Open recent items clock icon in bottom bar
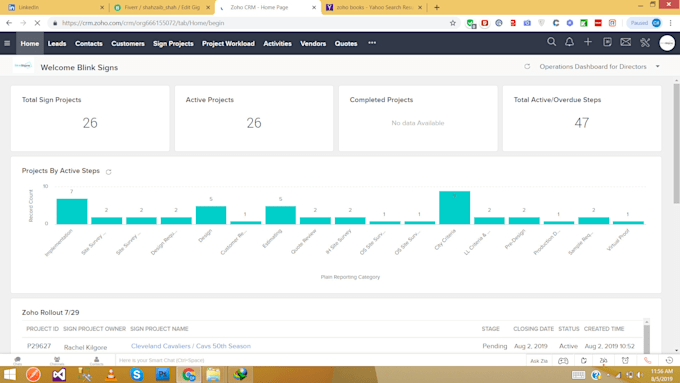This screenshot has height=383, width=680. 669,360
